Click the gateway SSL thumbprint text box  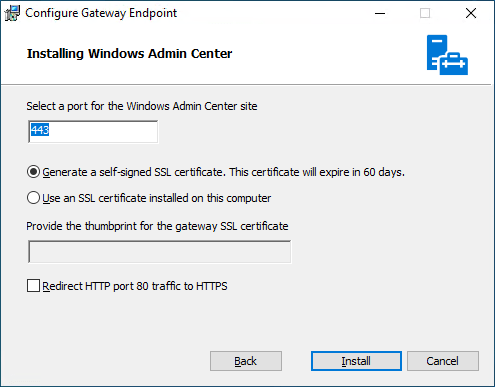[160, 252]
